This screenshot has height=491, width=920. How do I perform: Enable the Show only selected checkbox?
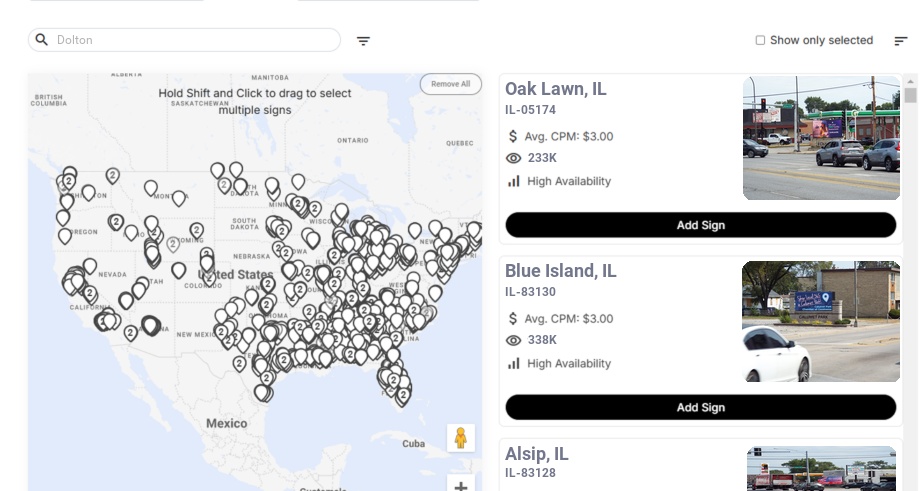coord(761,41)
